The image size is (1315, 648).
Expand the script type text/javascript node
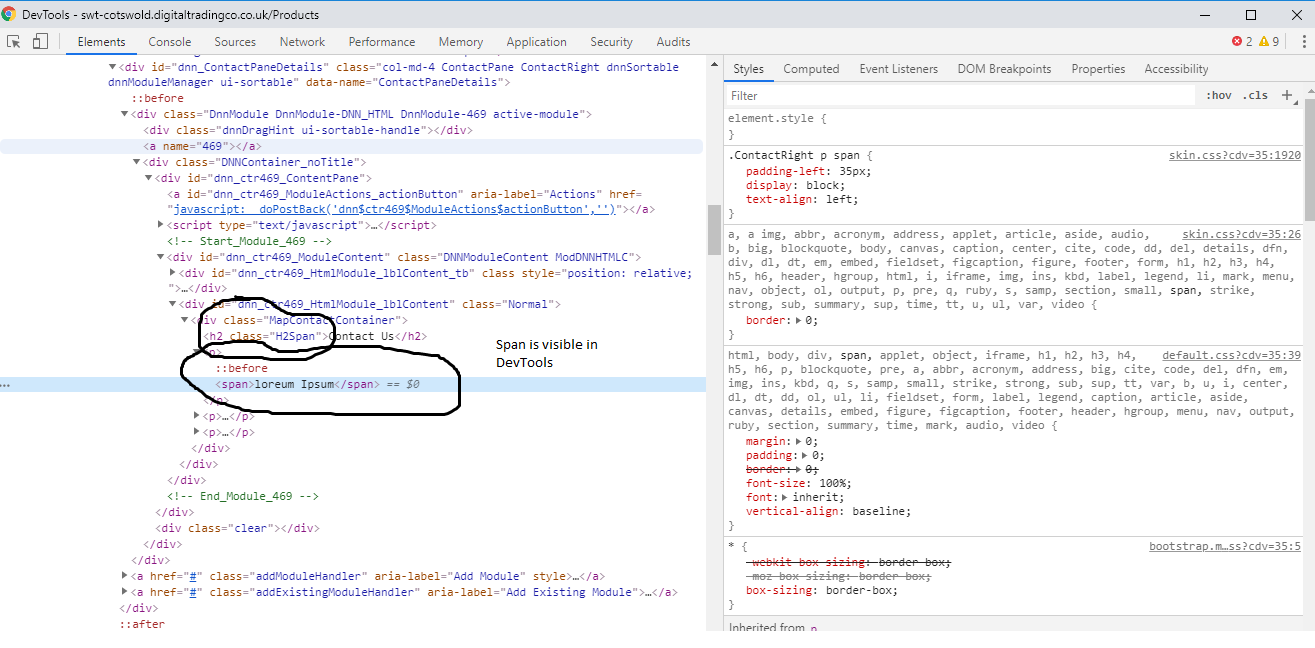tap(161, 225)
